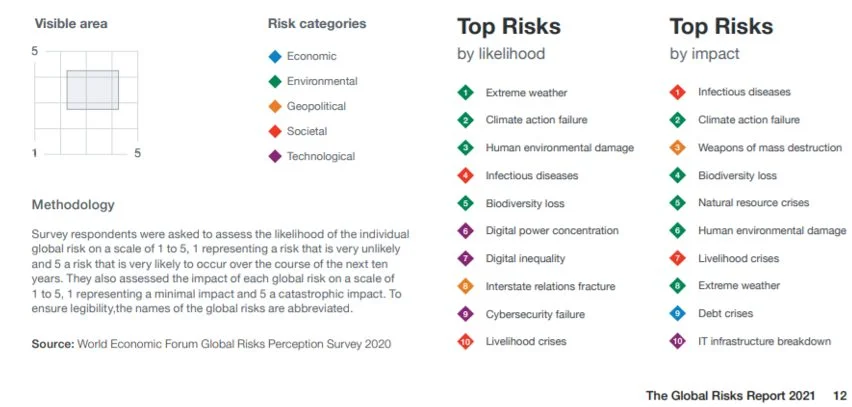The image size is (852, 407).
Task: Select the purple Technological legend diamond
Action: [274, 156]
